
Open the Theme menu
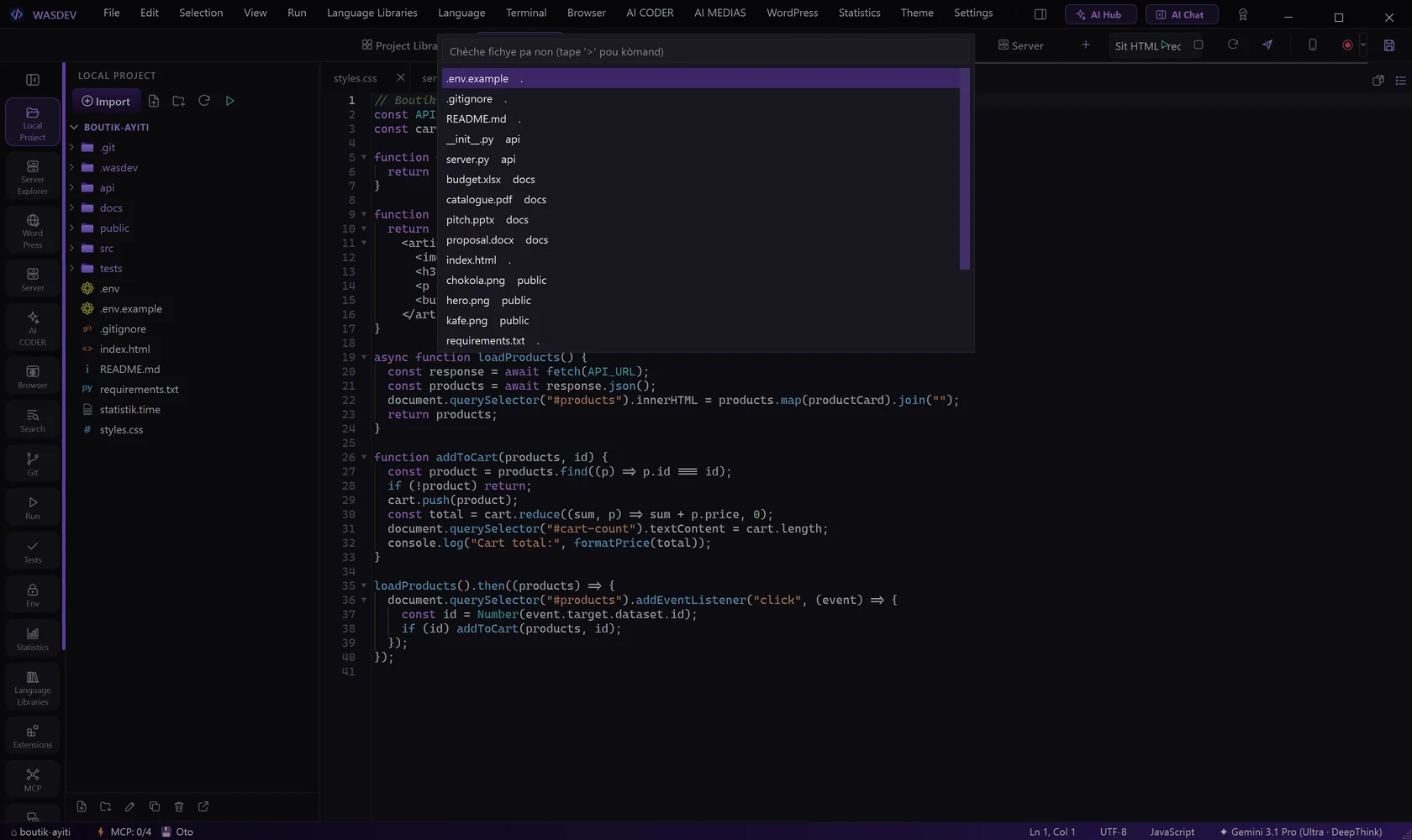pos(917,13)
